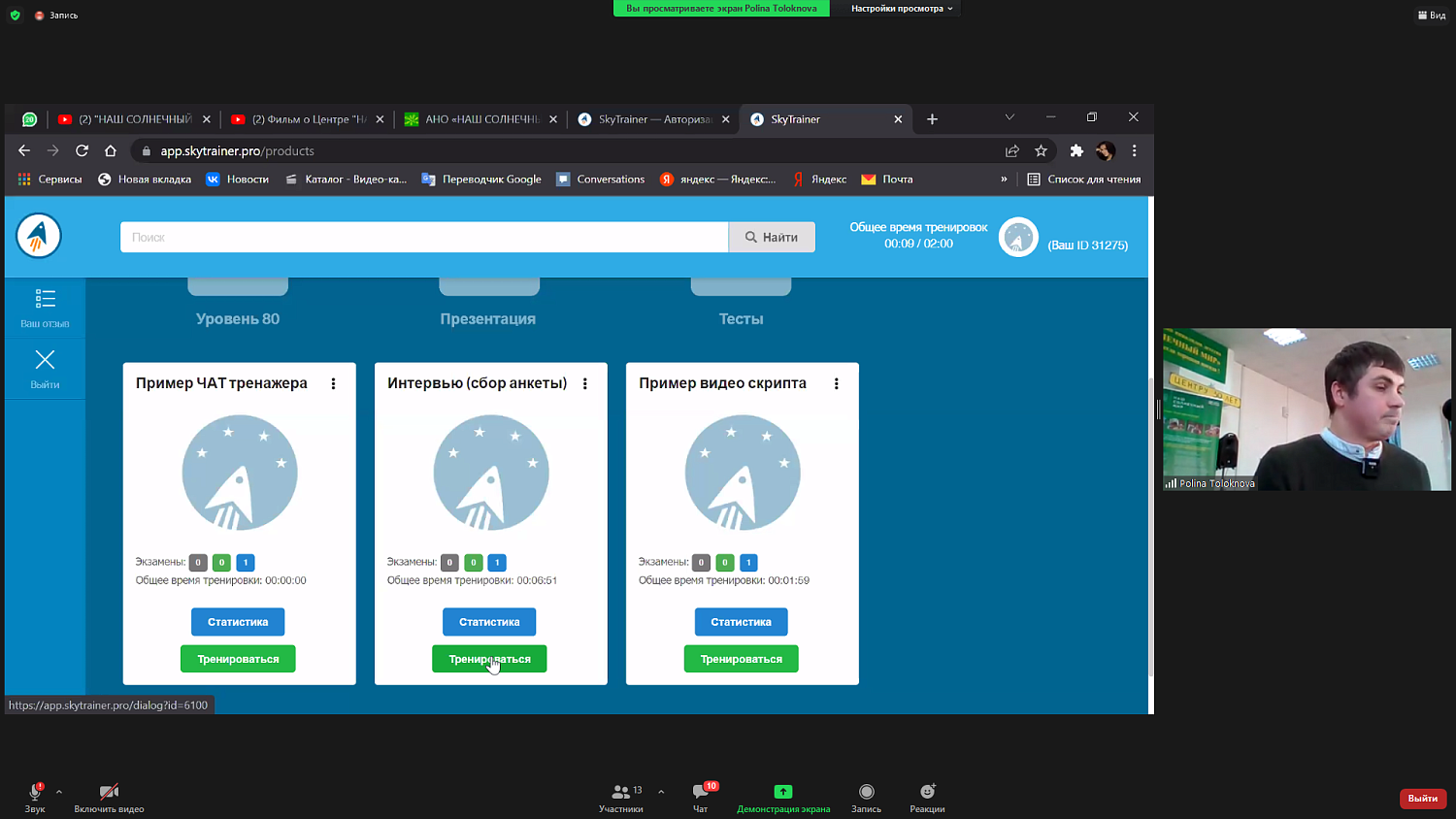Expand arrow next to Участники

[x=661, y=792]
